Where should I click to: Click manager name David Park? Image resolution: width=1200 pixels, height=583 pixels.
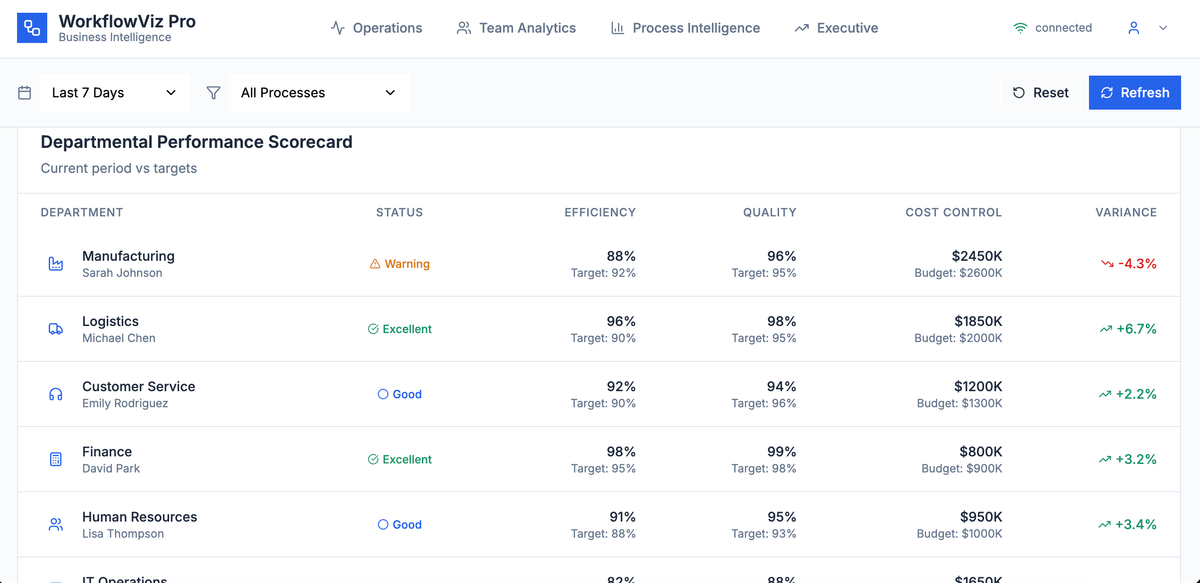click(x=111, y=468)
